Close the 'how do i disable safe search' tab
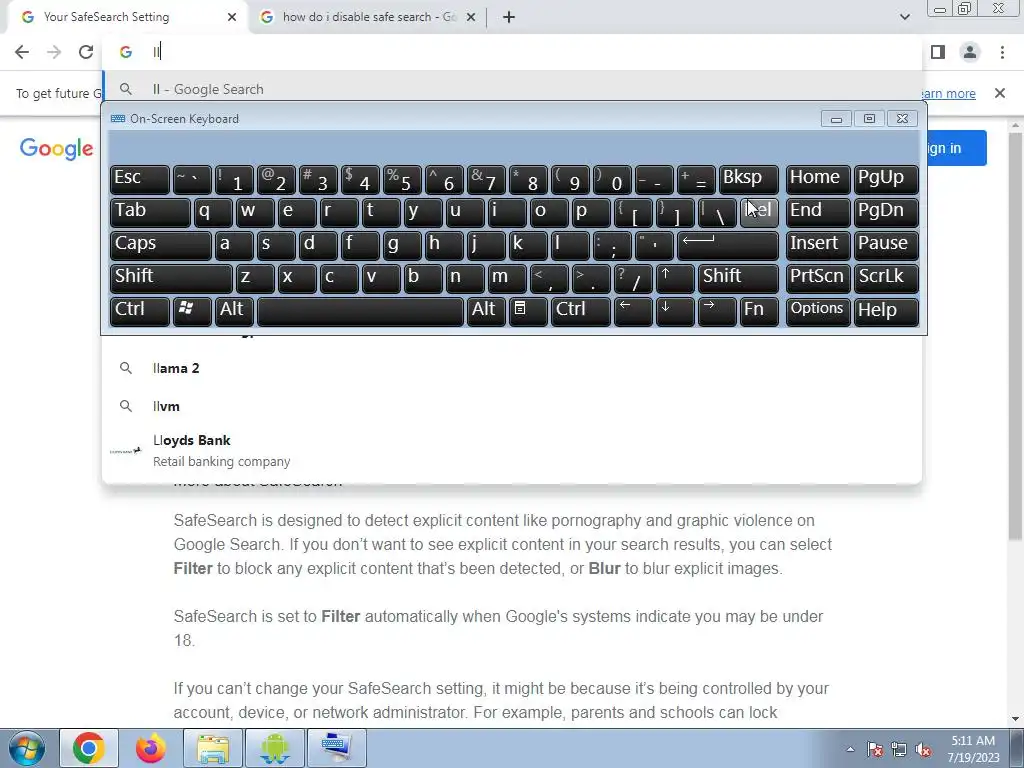This screenshot has width=1024, height=768. [x=471, y=17]
